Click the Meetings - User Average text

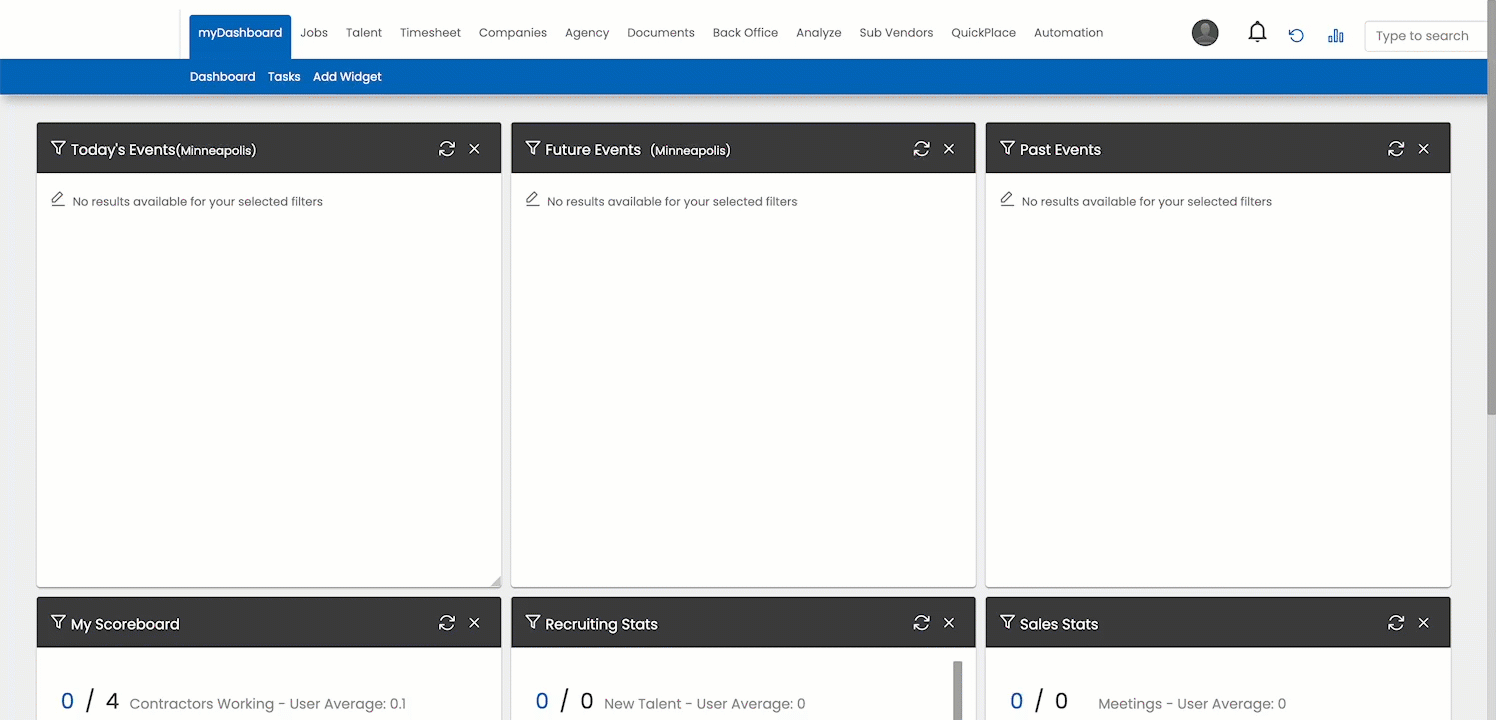click(x=1192, y=704)
